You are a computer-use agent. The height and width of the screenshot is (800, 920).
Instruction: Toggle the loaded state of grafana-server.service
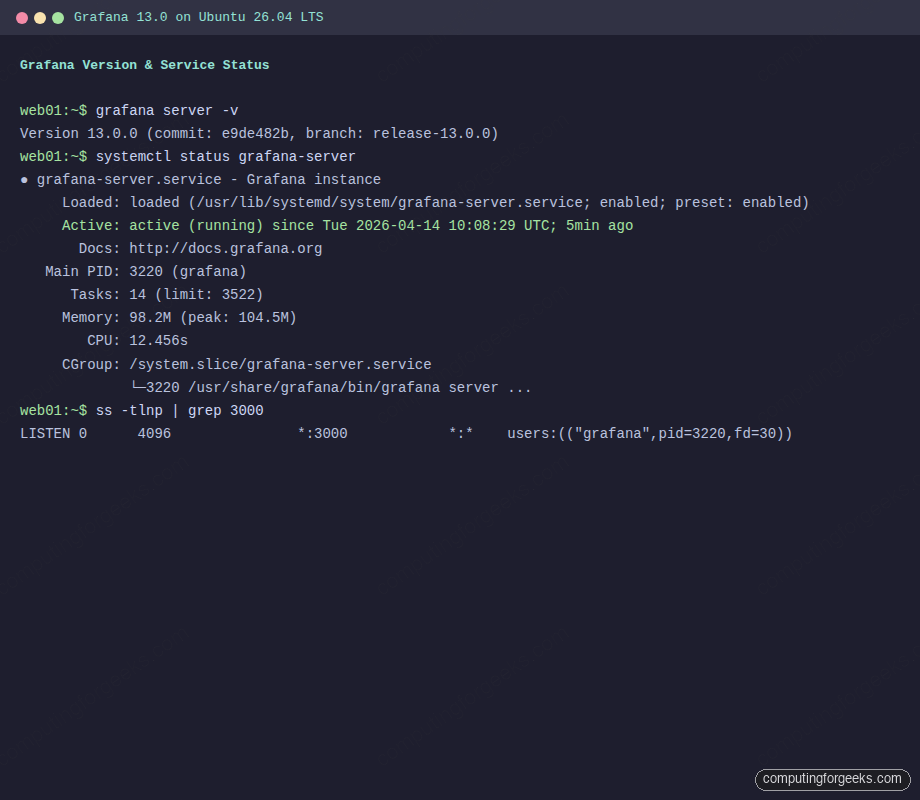156,202
